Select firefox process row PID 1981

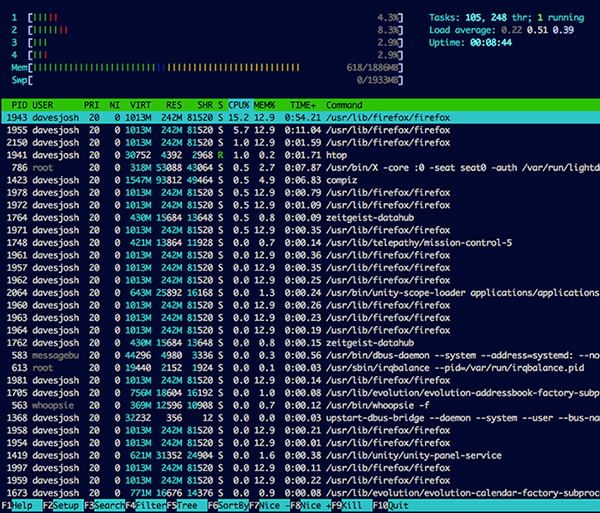click(x=301, y=380)
